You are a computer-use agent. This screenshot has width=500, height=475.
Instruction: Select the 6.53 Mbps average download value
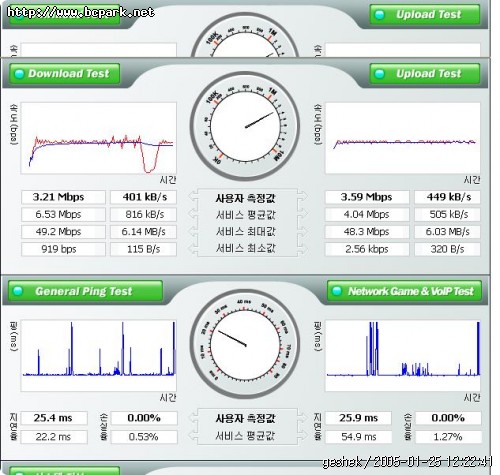click(x=63, y=214)
